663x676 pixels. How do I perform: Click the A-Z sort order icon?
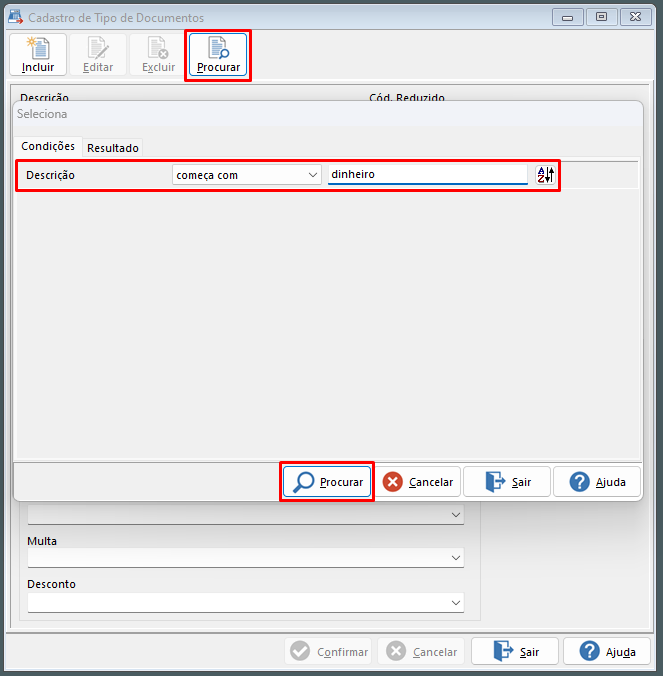[x=545, y=175]
